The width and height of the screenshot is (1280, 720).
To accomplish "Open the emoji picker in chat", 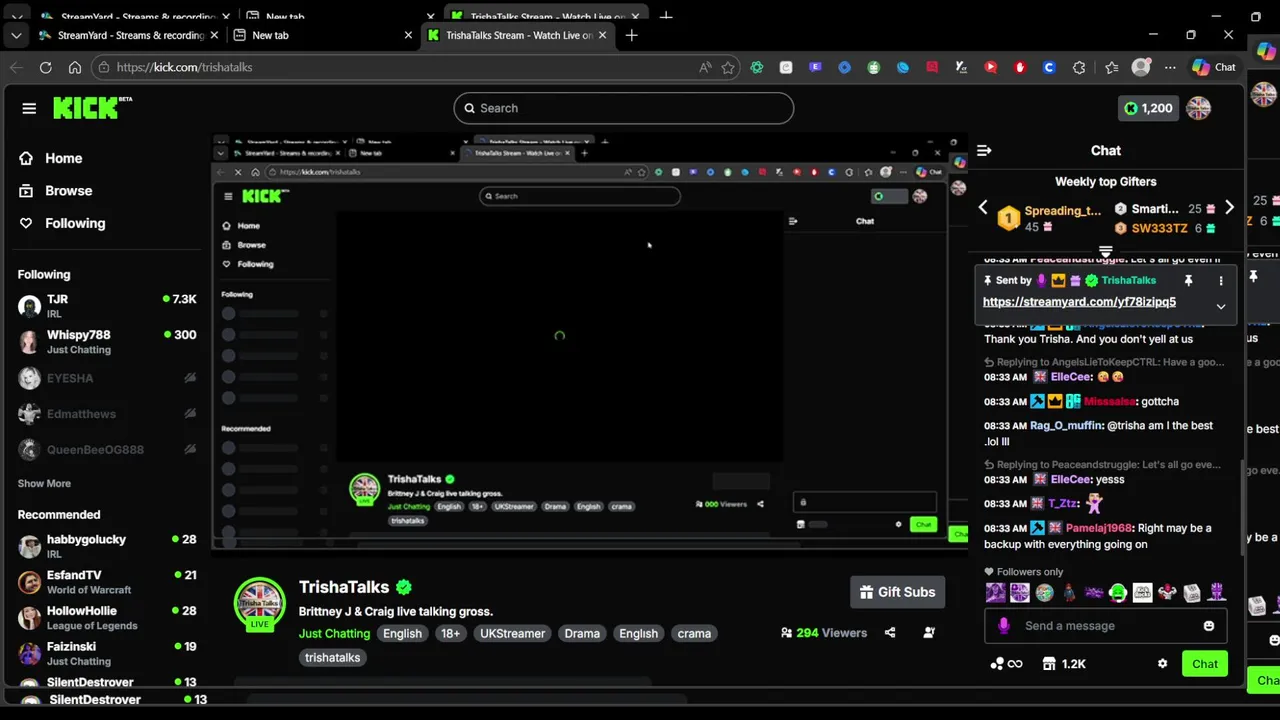I will [1209, 626].
